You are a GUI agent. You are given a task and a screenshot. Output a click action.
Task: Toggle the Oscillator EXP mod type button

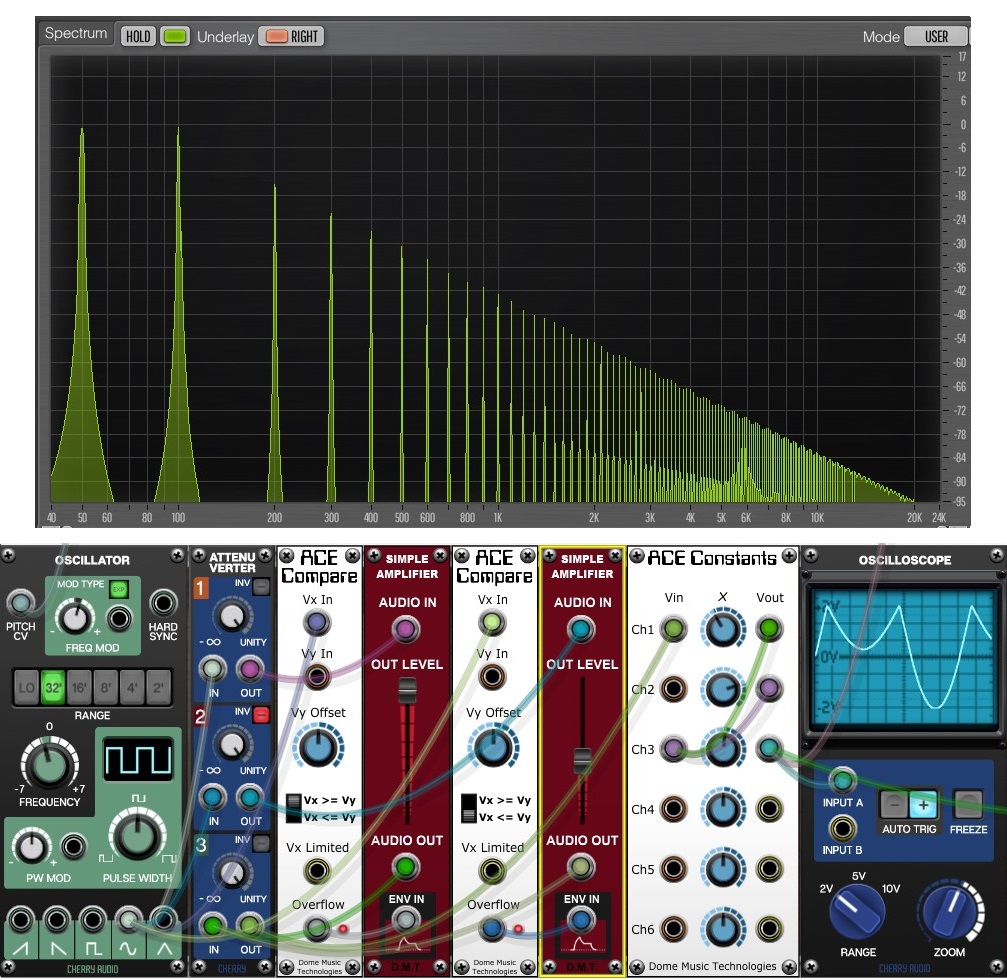tap(119, 589)
